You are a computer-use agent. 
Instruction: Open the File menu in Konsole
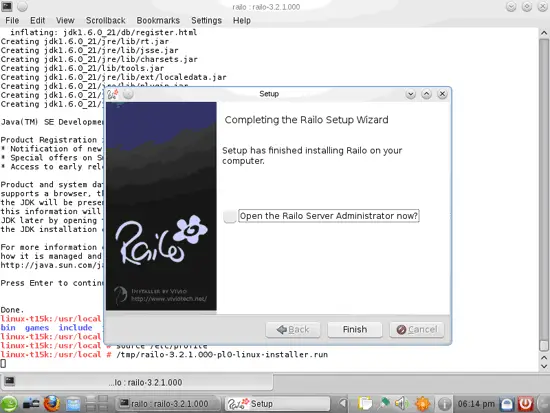12,20
